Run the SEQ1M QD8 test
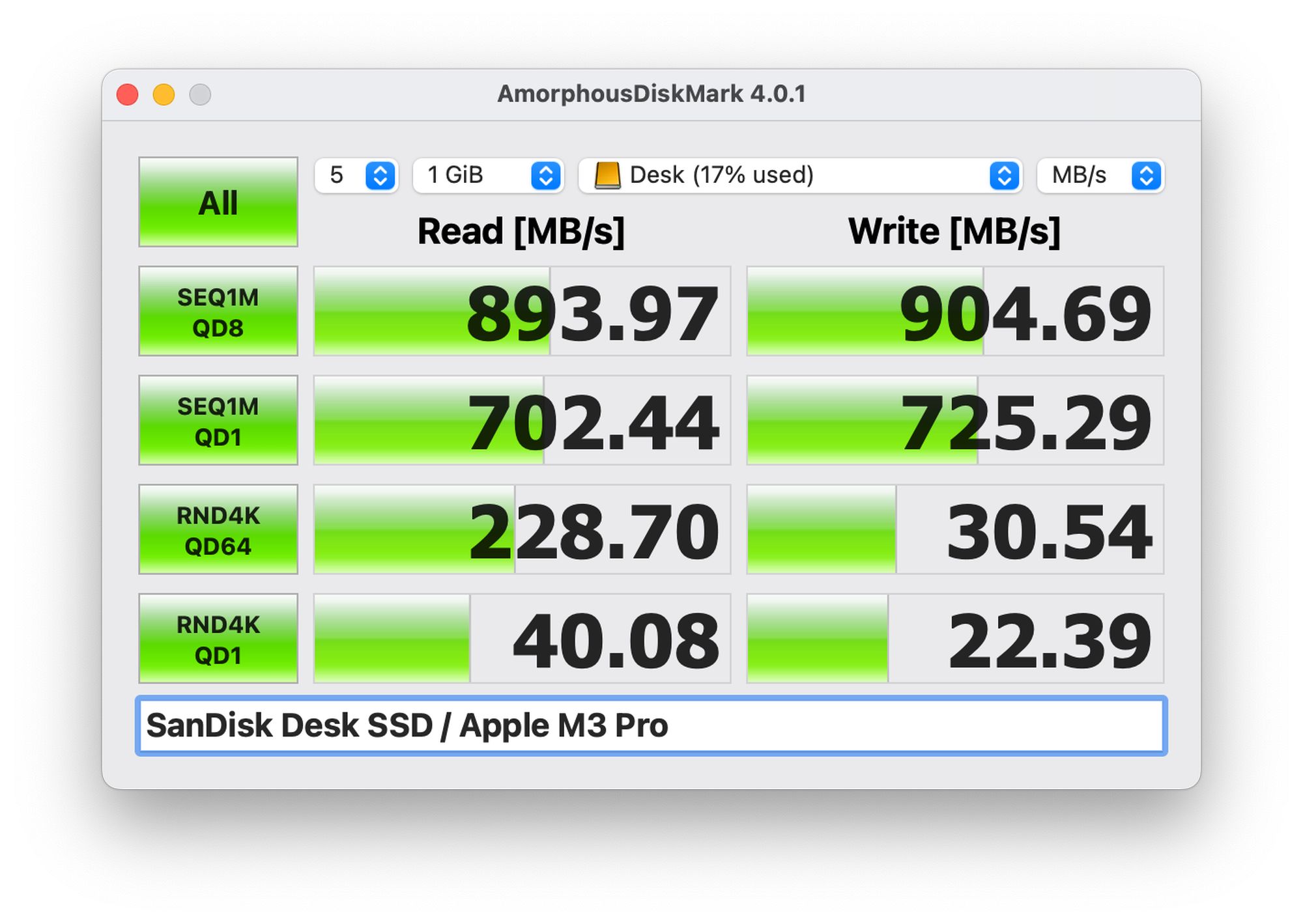The width and height of the screenshot is (1303, 924). point(218,311)
